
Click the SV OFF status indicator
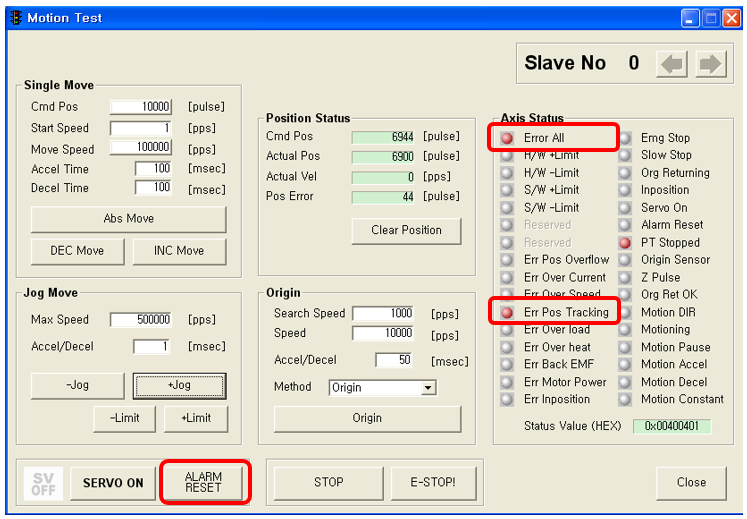tap(43, 483)
